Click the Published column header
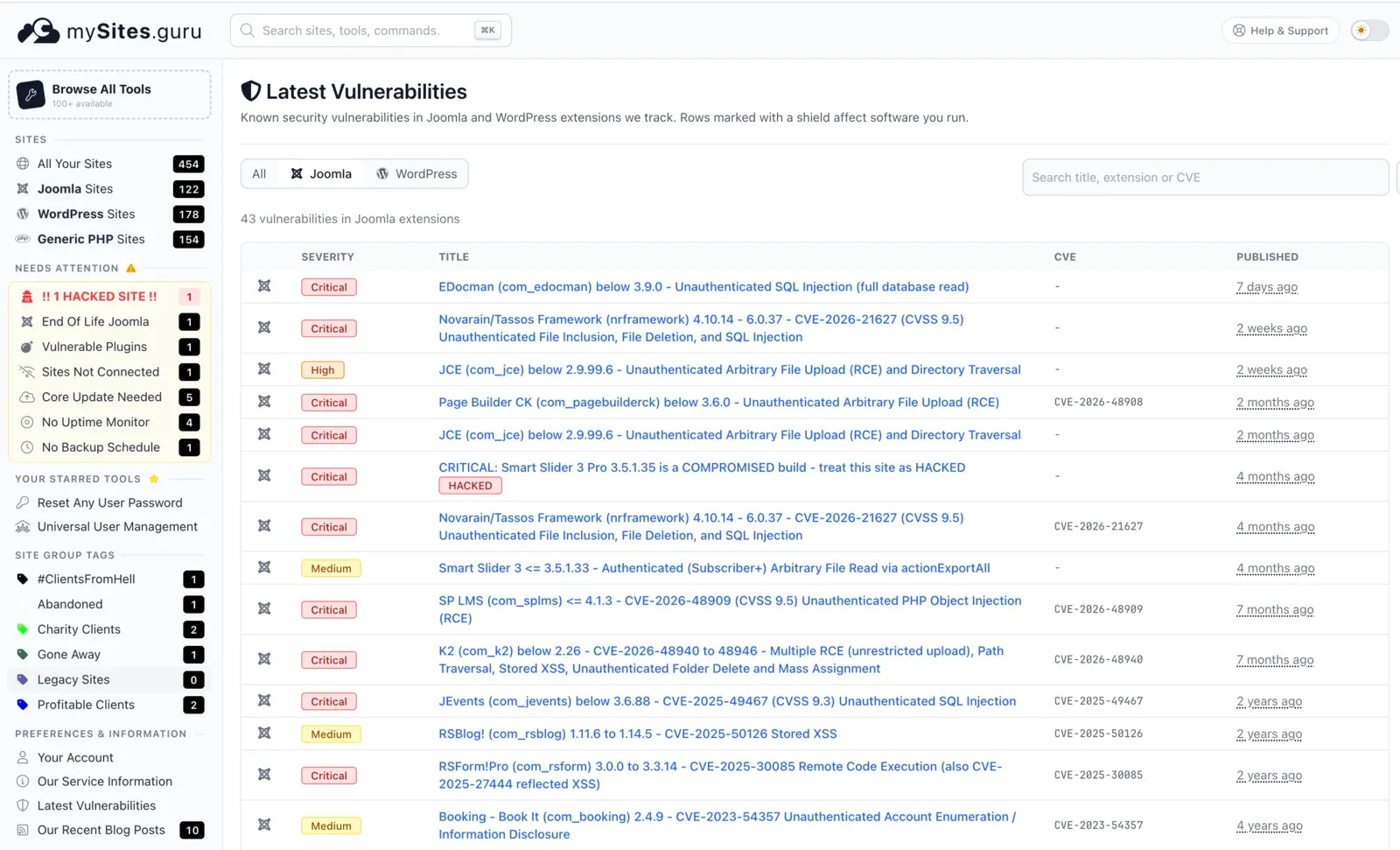 [x=1267, y=257]
